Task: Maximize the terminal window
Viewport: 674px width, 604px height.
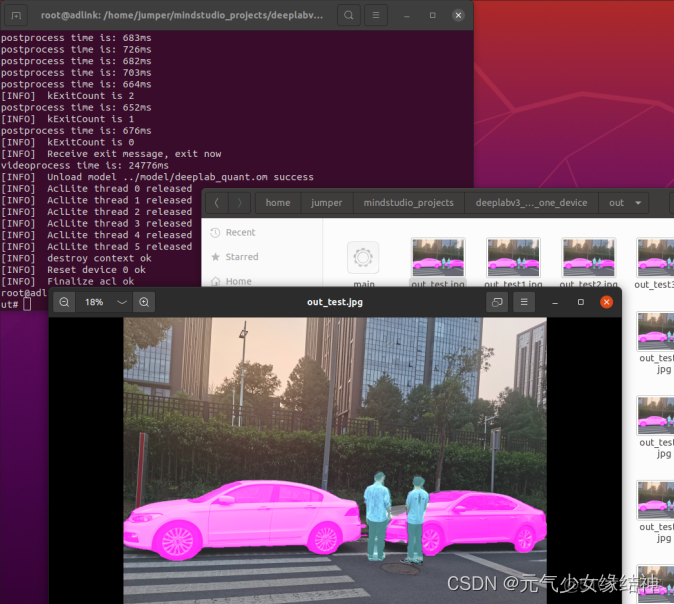Action: 432,15
